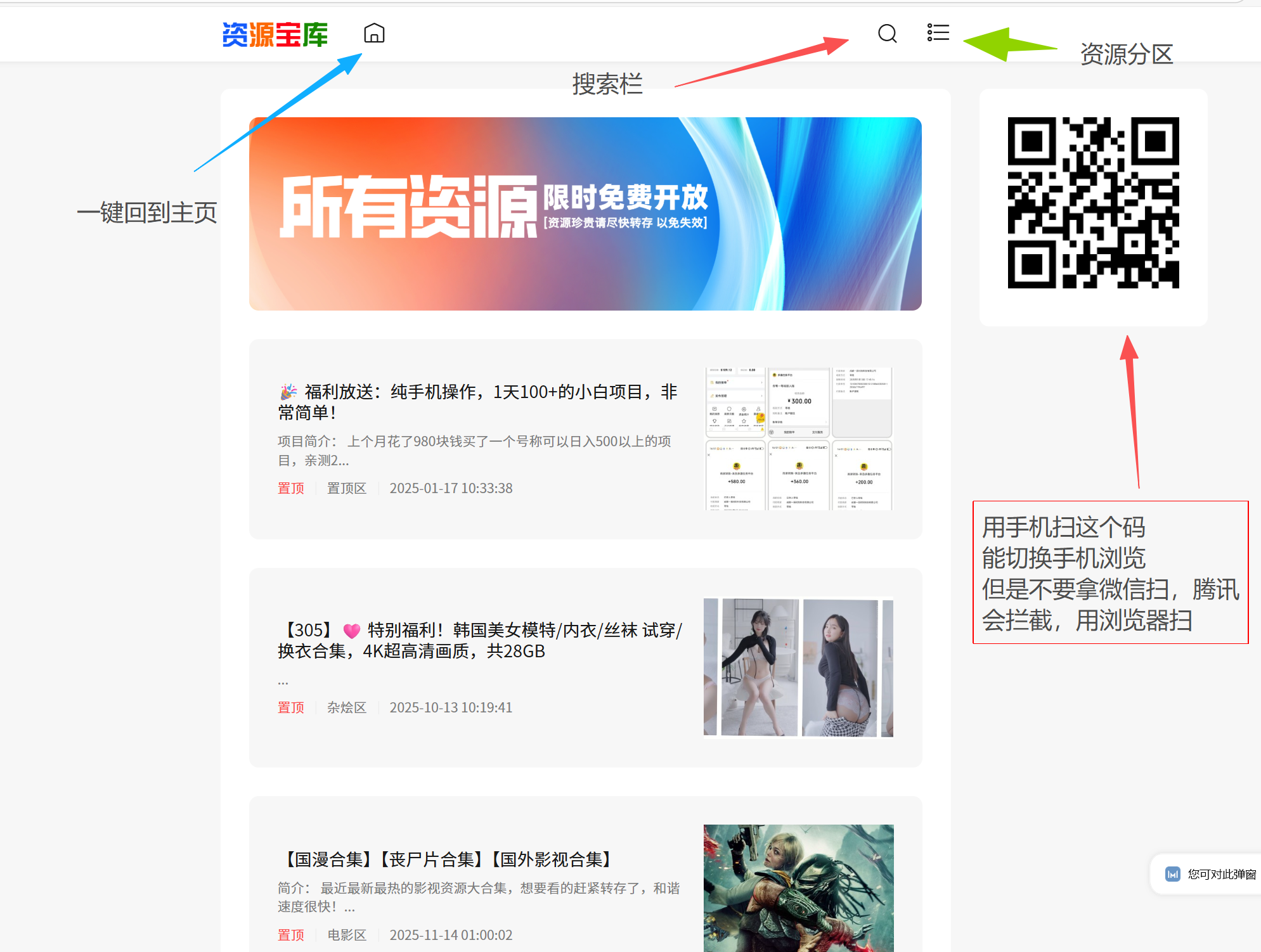Click the 资源宝库 site logo
The width and height of the screenshot is (1261, 952).
(275, 34)
